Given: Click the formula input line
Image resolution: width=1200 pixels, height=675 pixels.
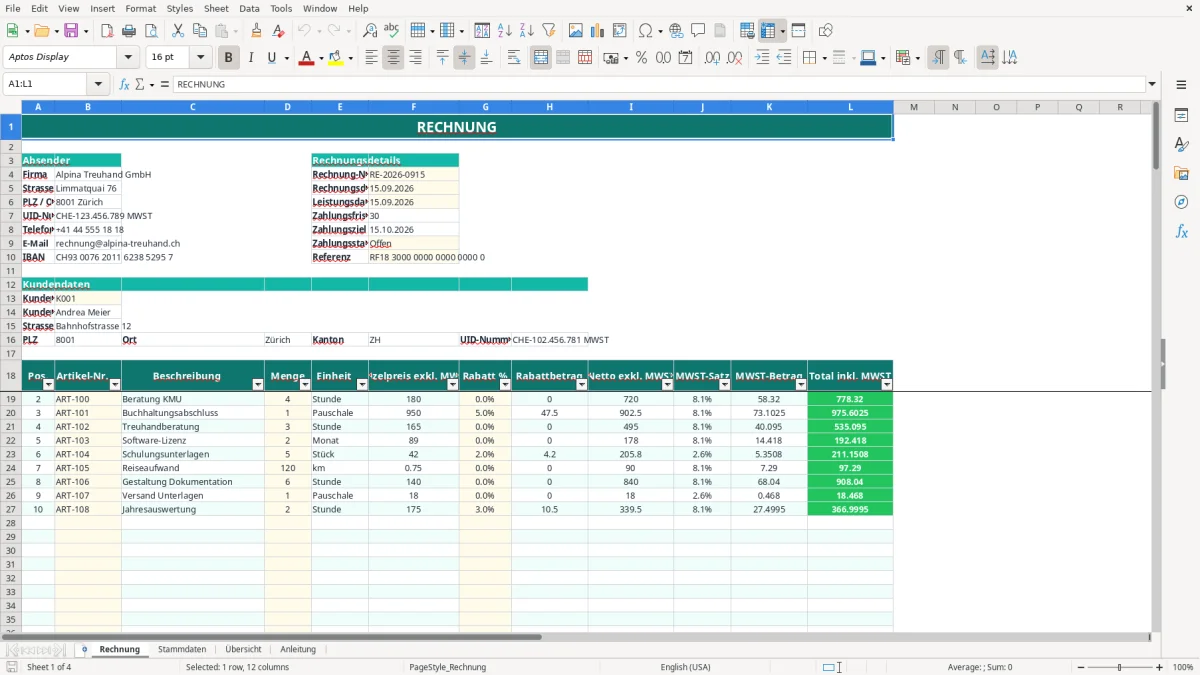Looking at the screenshot, I should 658,84.
